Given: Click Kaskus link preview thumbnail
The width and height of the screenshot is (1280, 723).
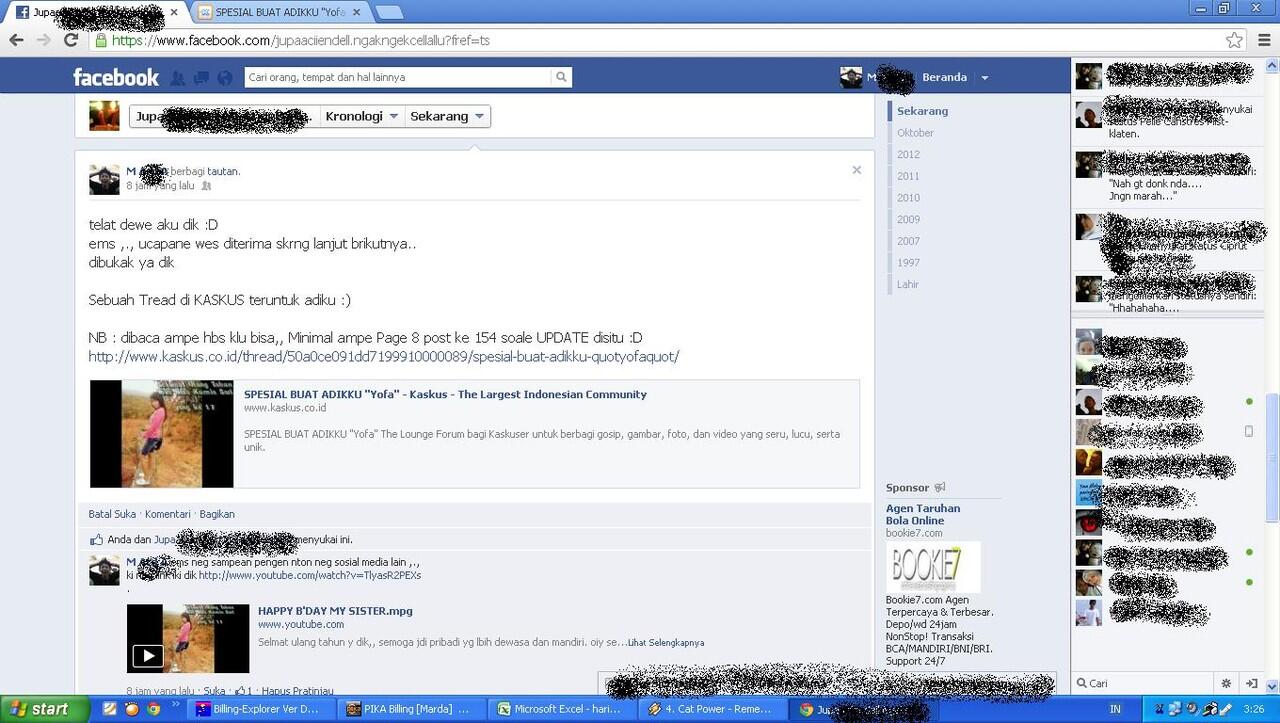Looking at the screenshot, I should (x=162, y=434).
